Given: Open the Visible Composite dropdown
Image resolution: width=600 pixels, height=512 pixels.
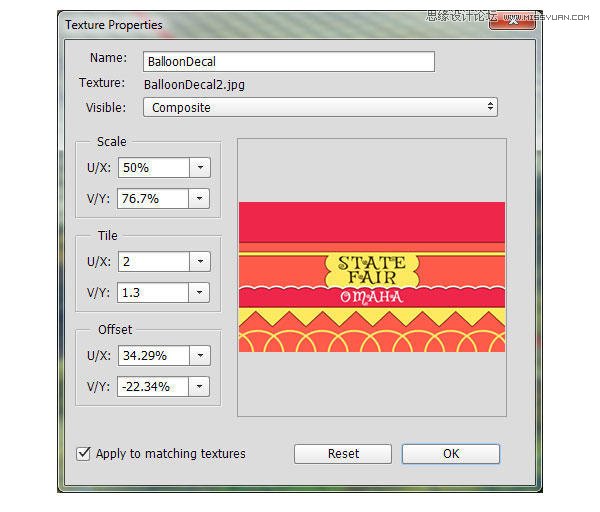Looking at the screenshot, I should click(x=320, y=107).
